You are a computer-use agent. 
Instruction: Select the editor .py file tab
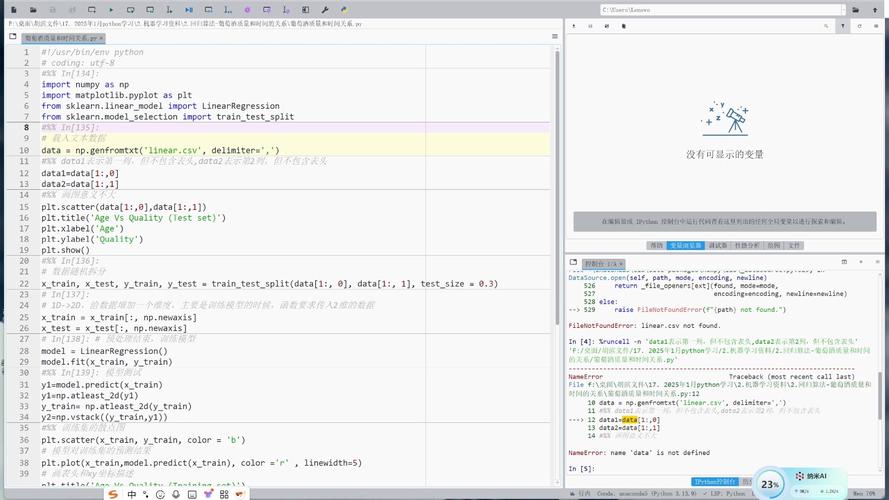[x=60, y=38]
